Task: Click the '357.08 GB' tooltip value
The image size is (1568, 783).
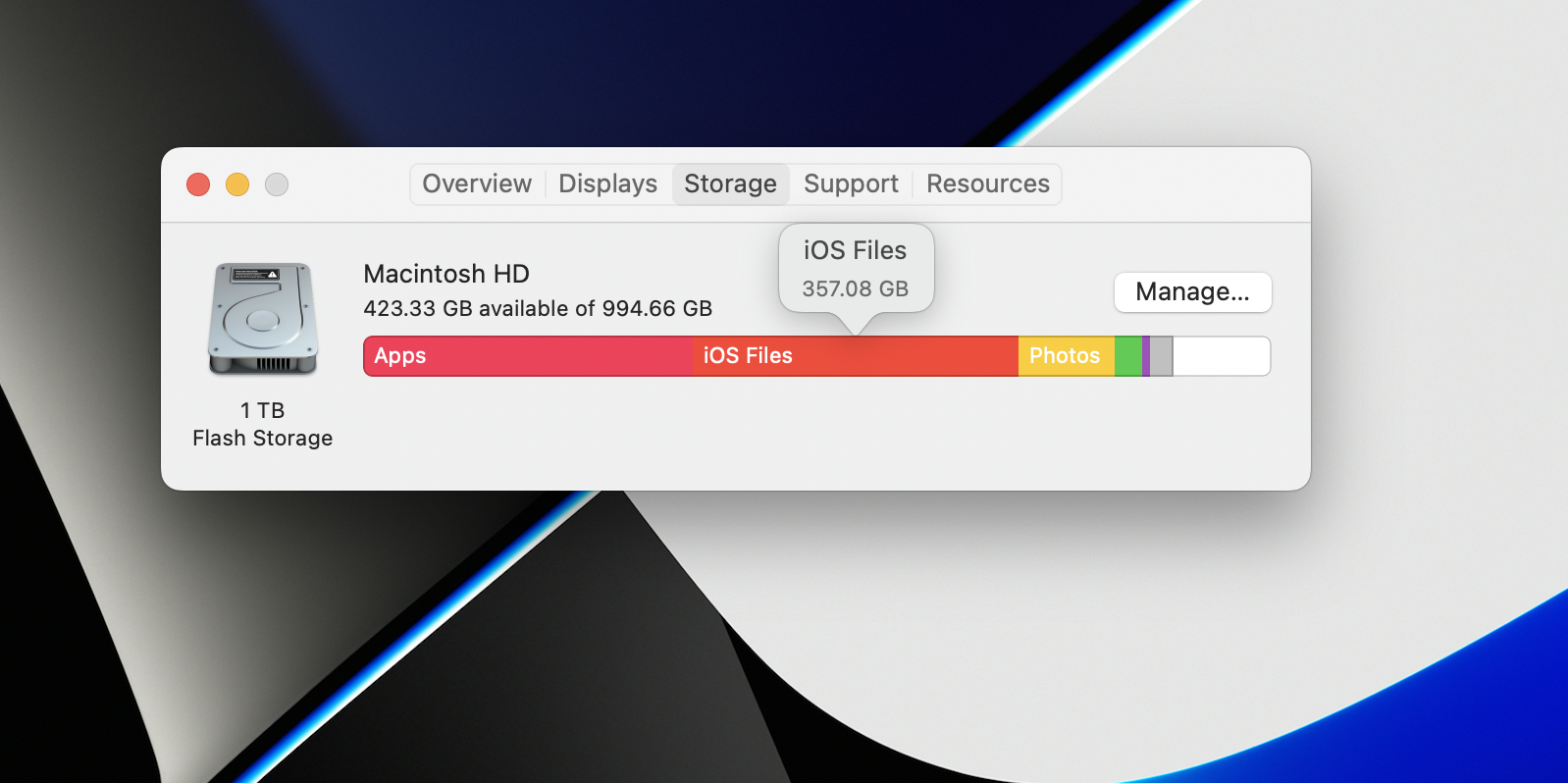Action: coord(856,289)
